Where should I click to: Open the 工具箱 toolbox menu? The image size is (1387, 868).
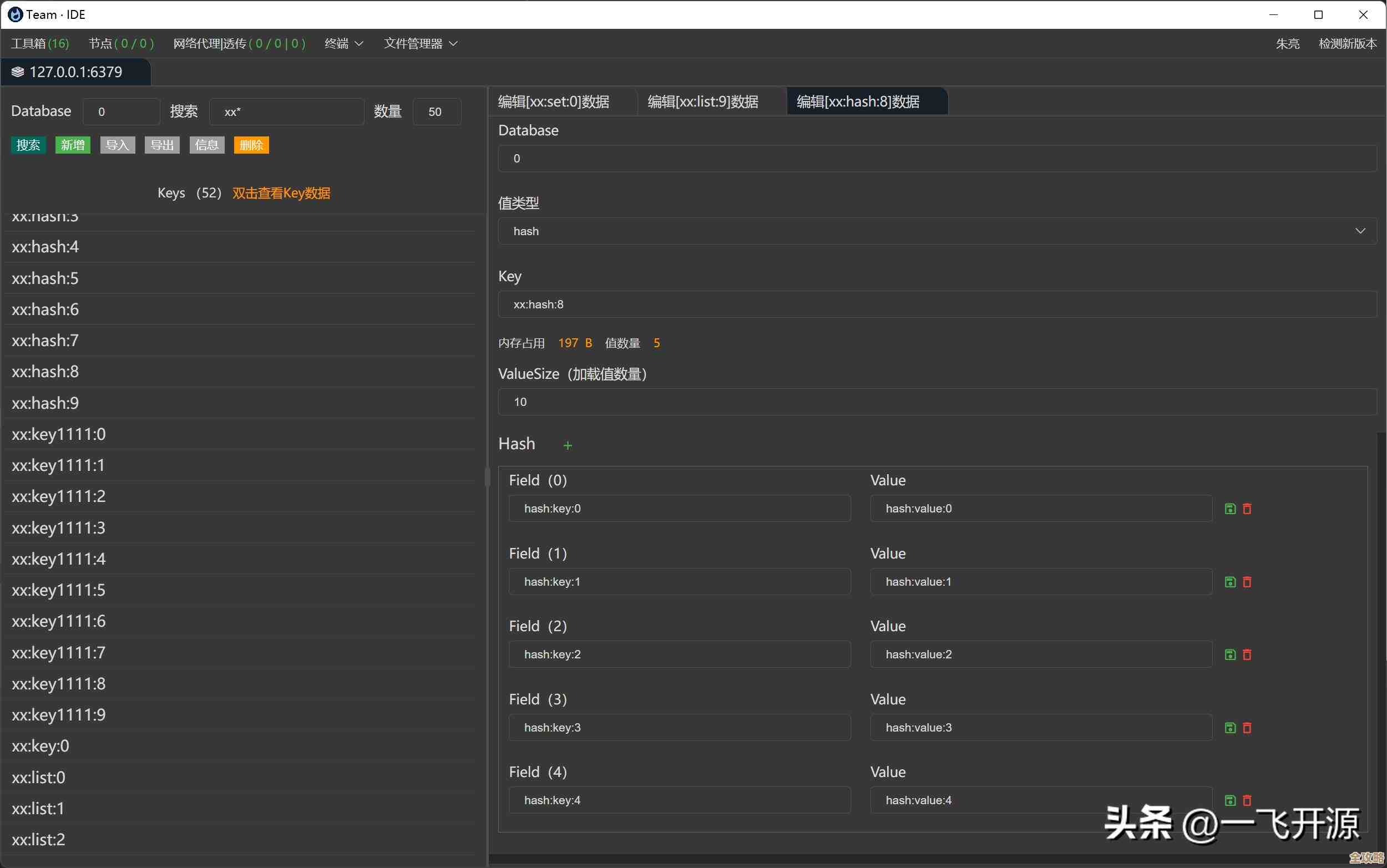[39, 44]
